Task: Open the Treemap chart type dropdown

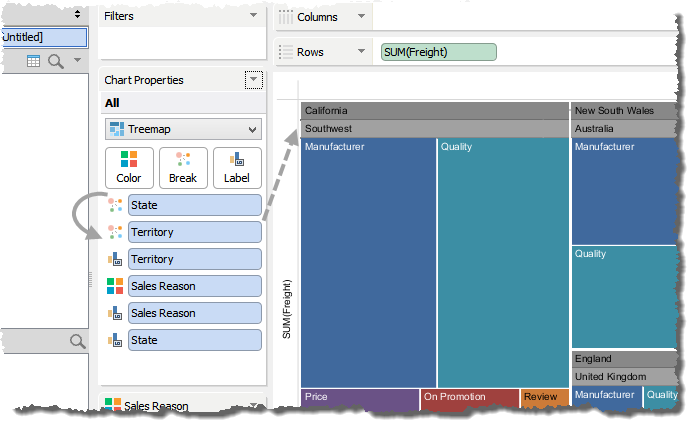Action: [x=183, y=129]
